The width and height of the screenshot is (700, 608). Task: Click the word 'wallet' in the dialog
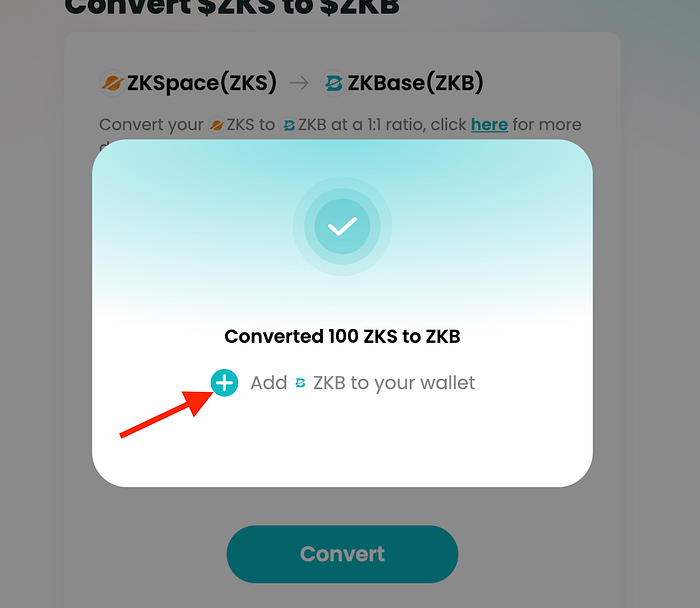click(448, 383)
